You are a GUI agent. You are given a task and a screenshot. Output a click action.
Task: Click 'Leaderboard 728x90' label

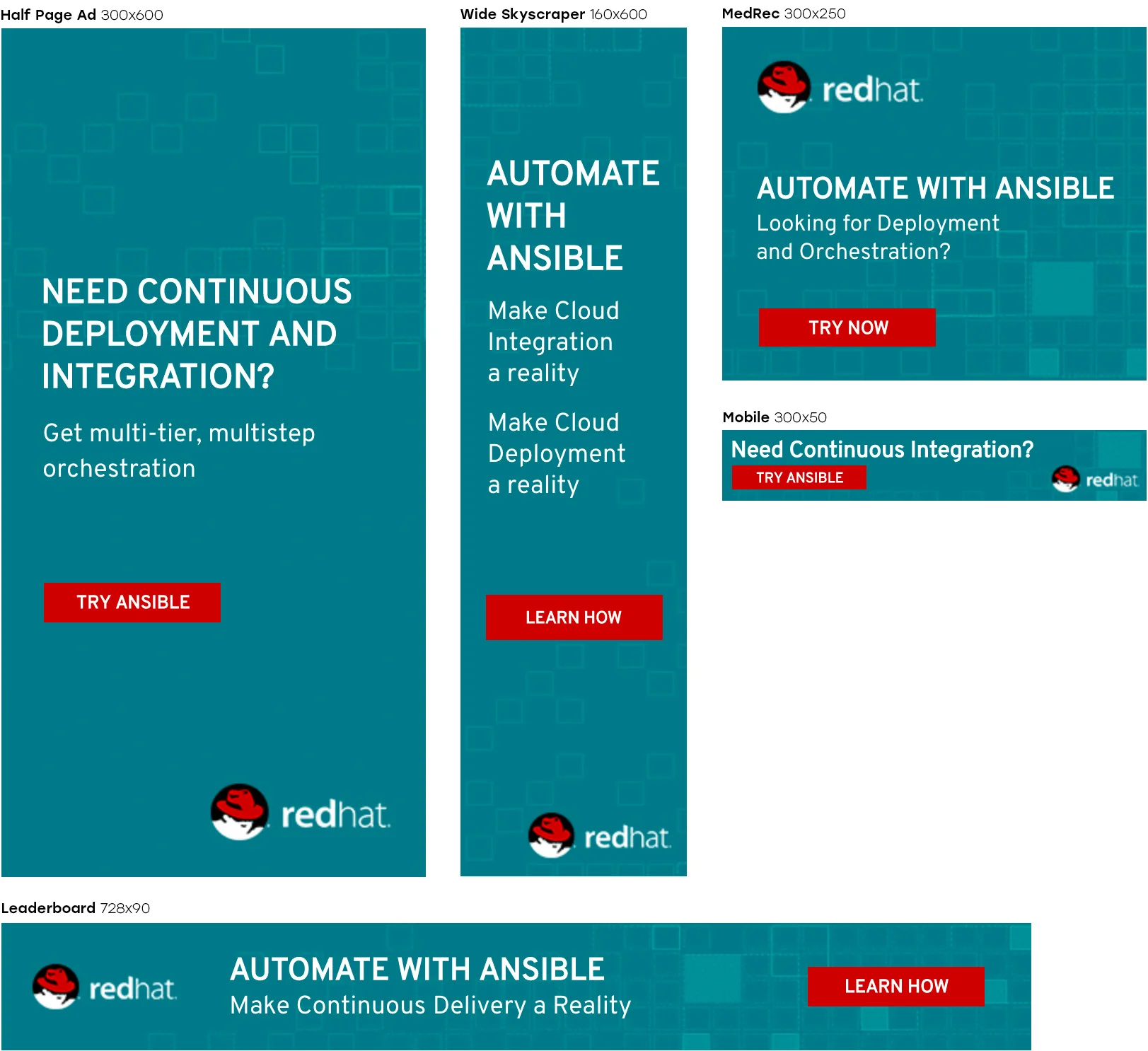click(x=76, y=908)
